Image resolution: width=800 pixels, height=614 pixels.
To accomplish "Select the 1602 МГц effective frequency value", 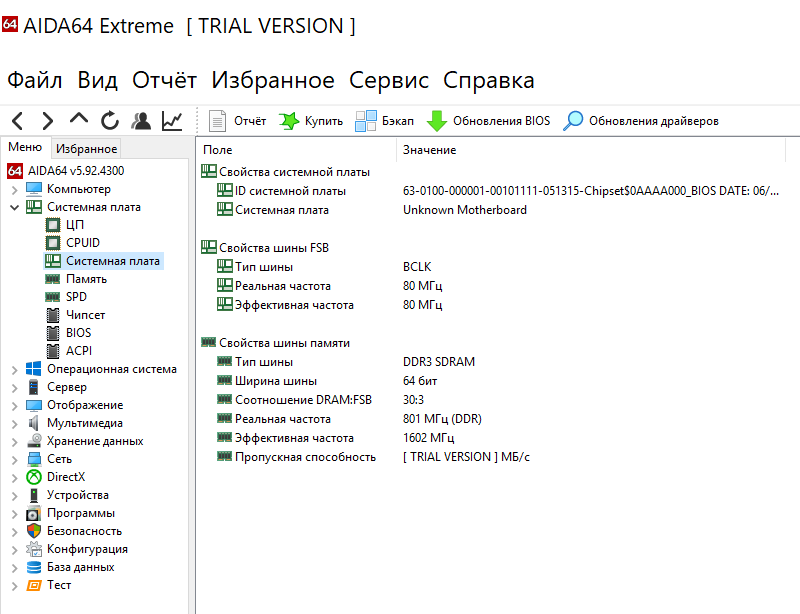I will point(429,438).
